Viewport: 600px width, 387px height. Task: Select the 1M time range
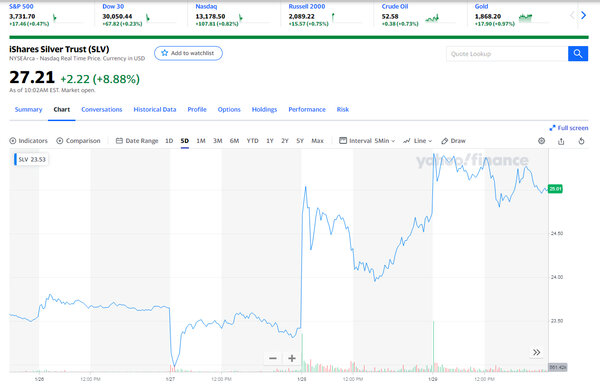click(x=201, y=141)
